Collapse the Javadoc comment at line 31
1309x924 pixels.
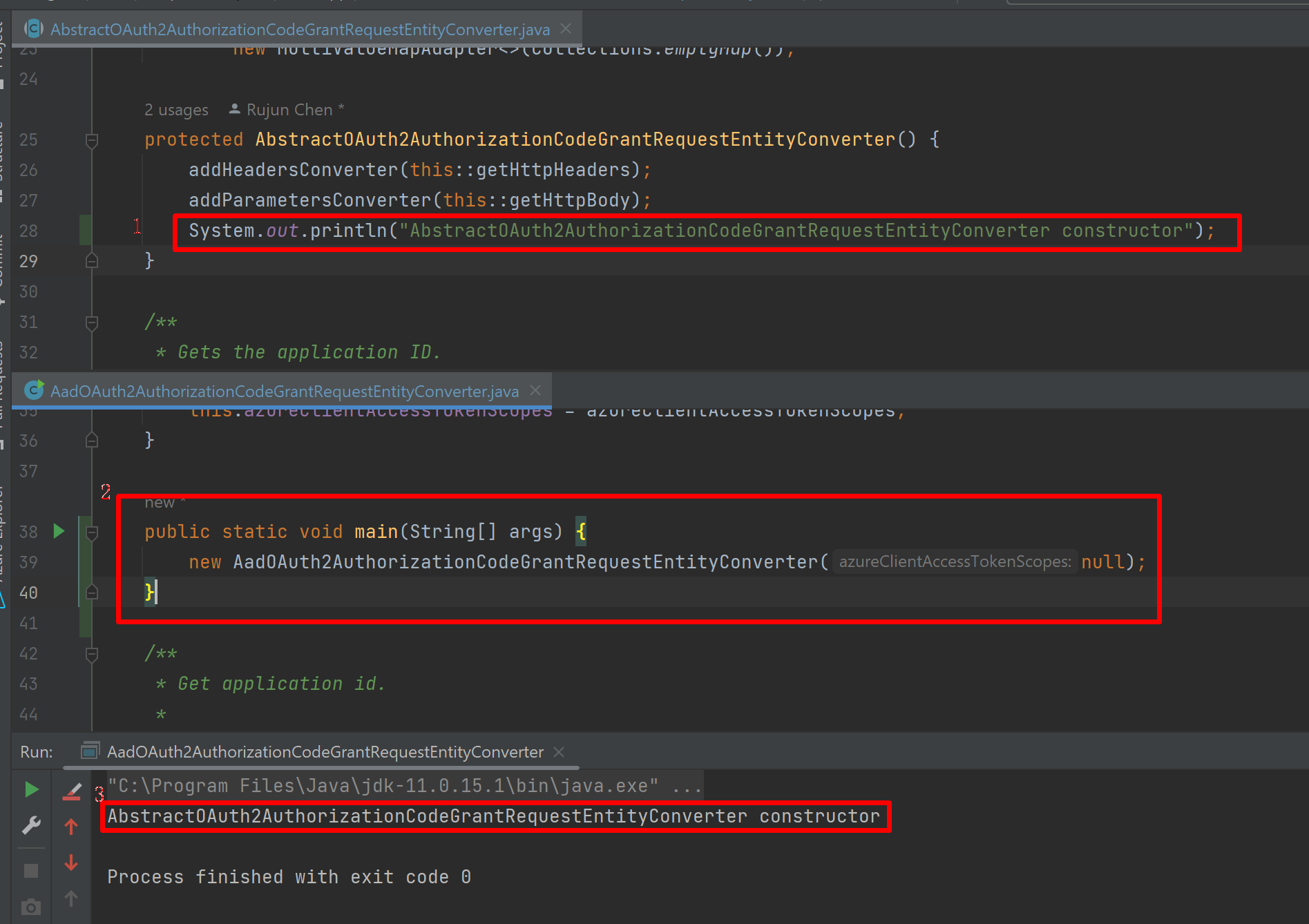(x=91, y=322)
